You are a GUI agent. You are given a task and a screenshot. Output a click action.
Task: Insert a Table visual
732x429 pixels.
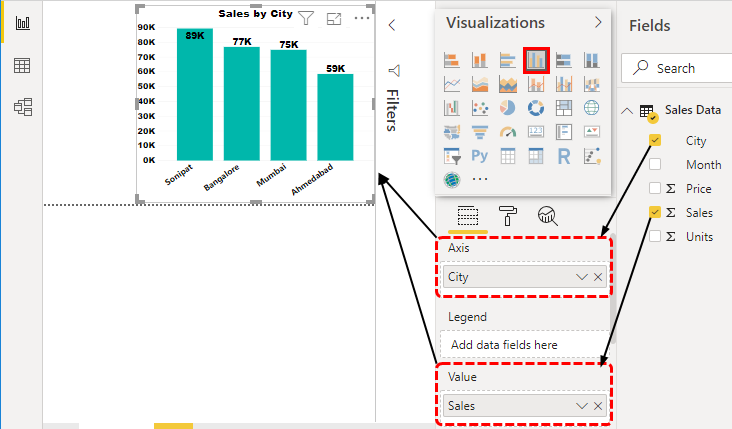point(507,156)
